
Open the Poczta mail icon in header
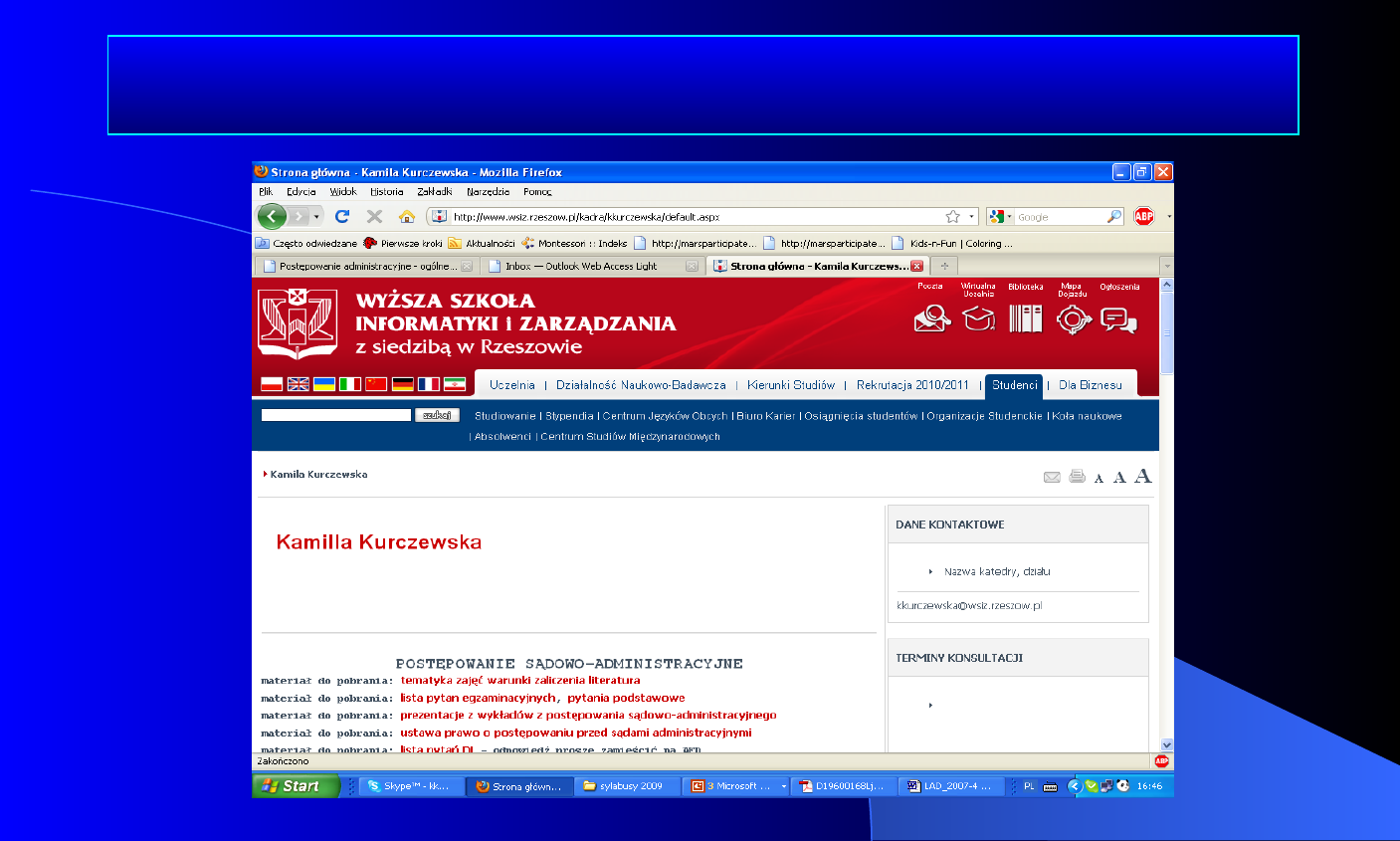931,318
